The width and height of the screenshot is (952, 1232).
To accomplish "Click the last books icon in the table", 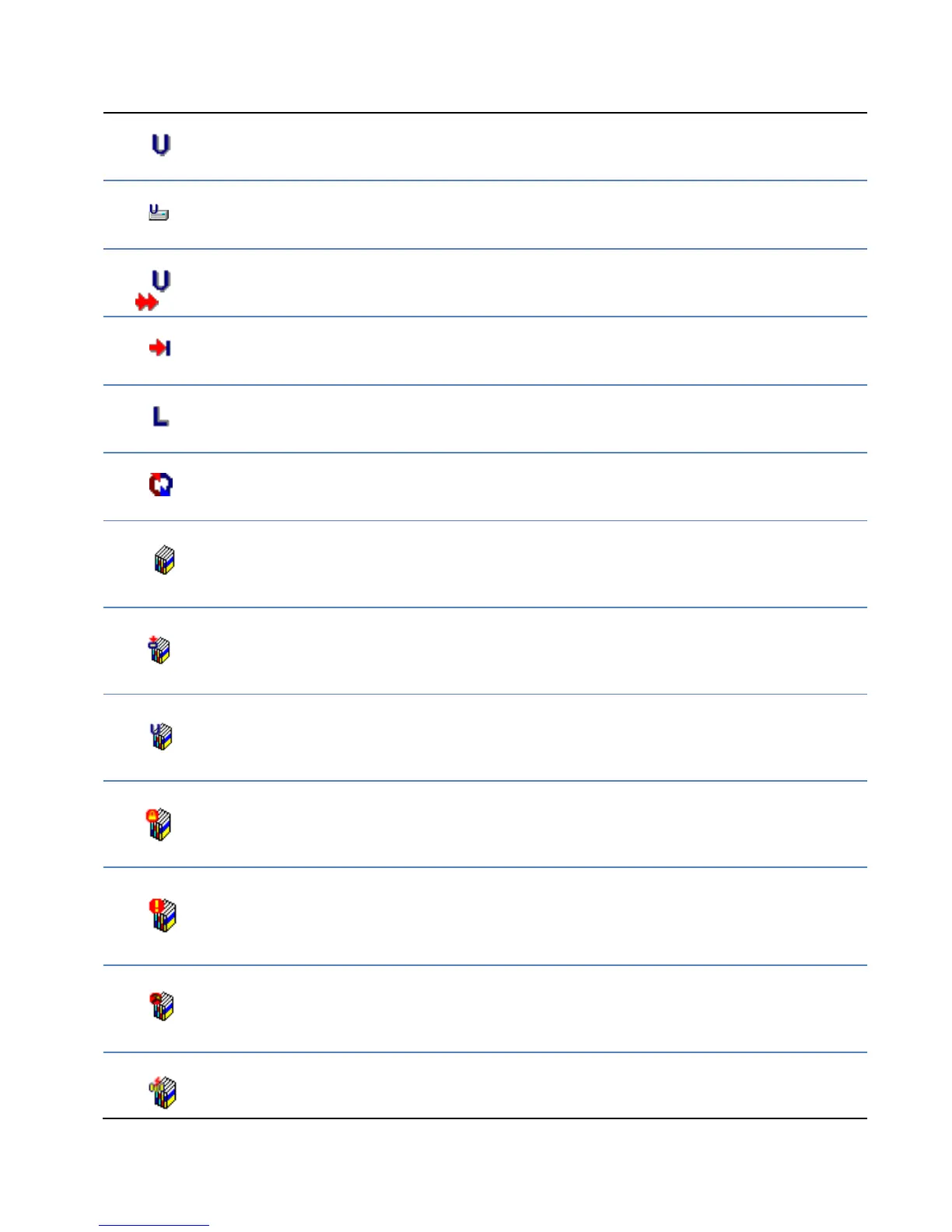I will (x=163, y=1092).
